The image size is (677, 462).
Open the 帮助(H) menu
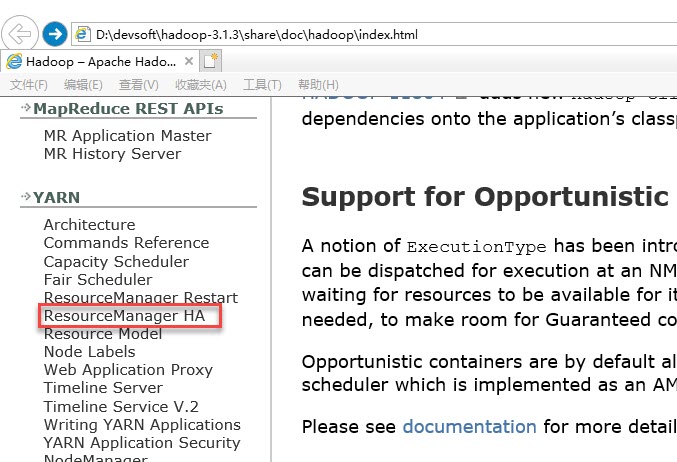(x=318, y=85)
